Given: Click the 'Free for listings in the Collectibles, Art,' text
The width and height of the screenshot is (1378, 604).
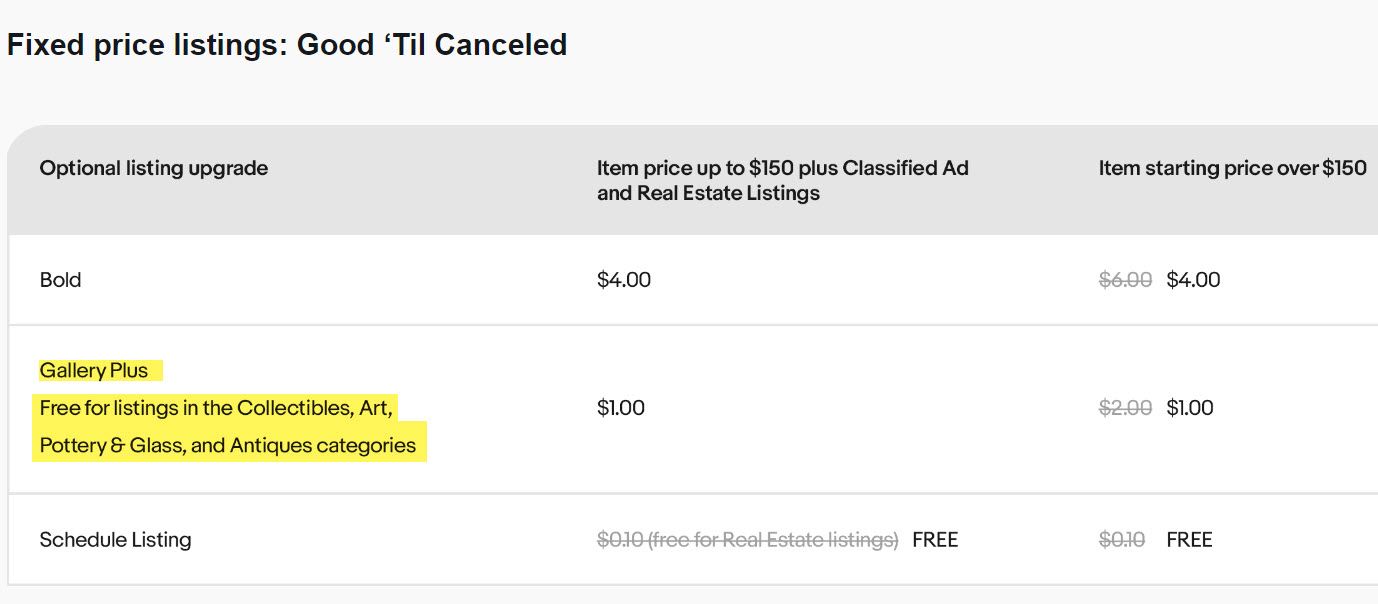Looking at the screenshot, I should point(216,408).
